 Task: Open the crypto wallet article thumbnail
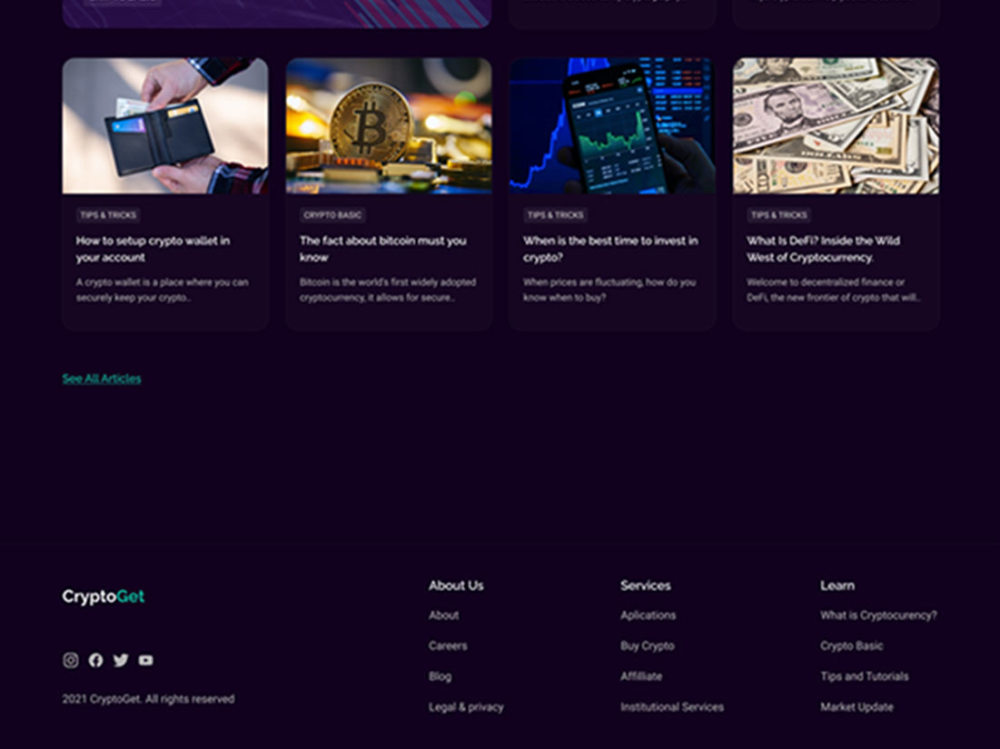165,126
